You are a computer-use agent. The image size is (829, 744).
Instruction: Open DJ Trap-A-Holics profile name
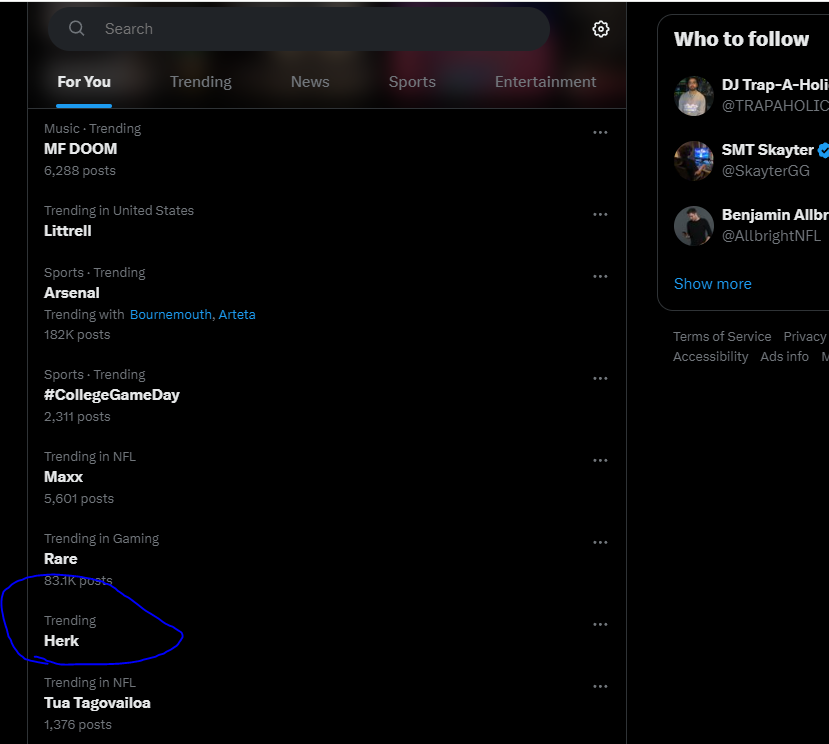tap(775, 85)
